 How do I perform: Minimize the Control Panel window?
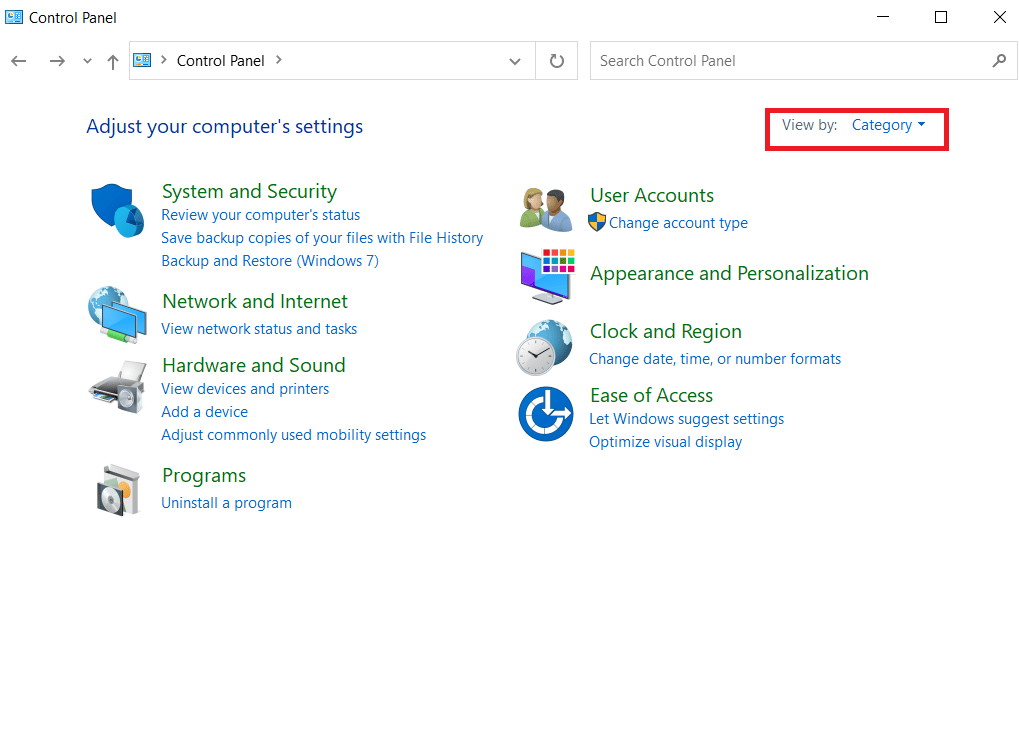coord(883,17)
